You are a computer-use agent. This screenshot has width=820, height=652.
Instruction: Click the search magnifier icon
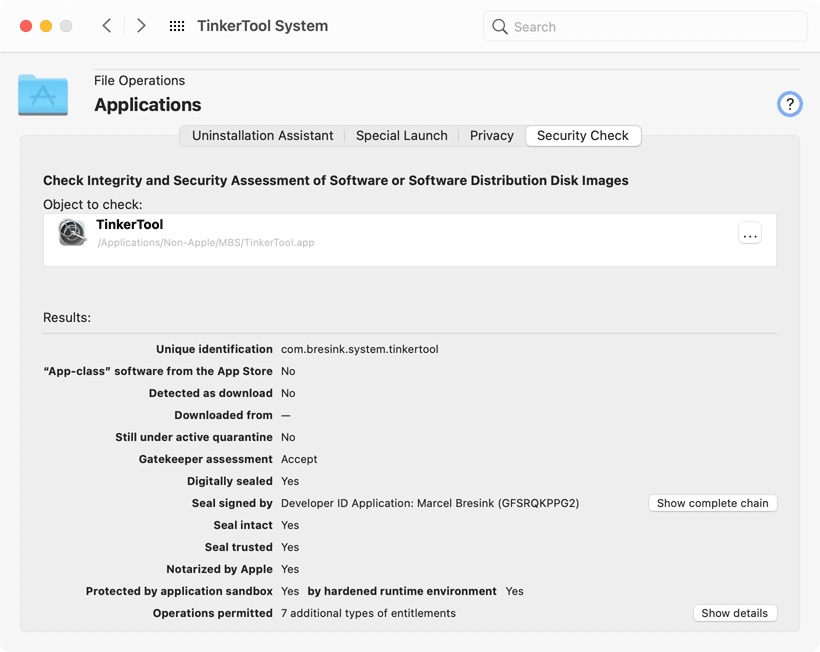[499, 27]
